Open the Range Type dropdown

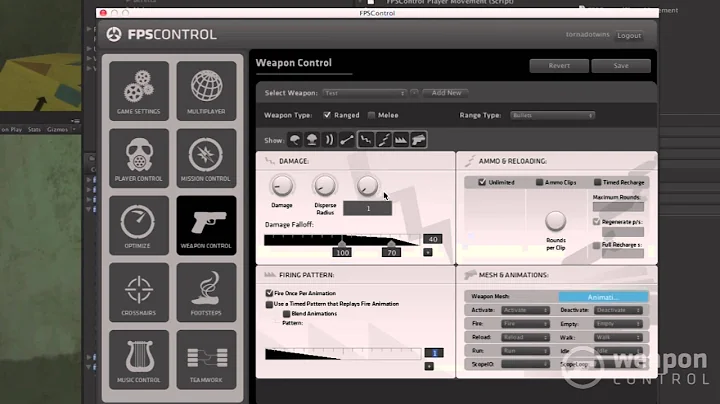(x=552, y=115)
